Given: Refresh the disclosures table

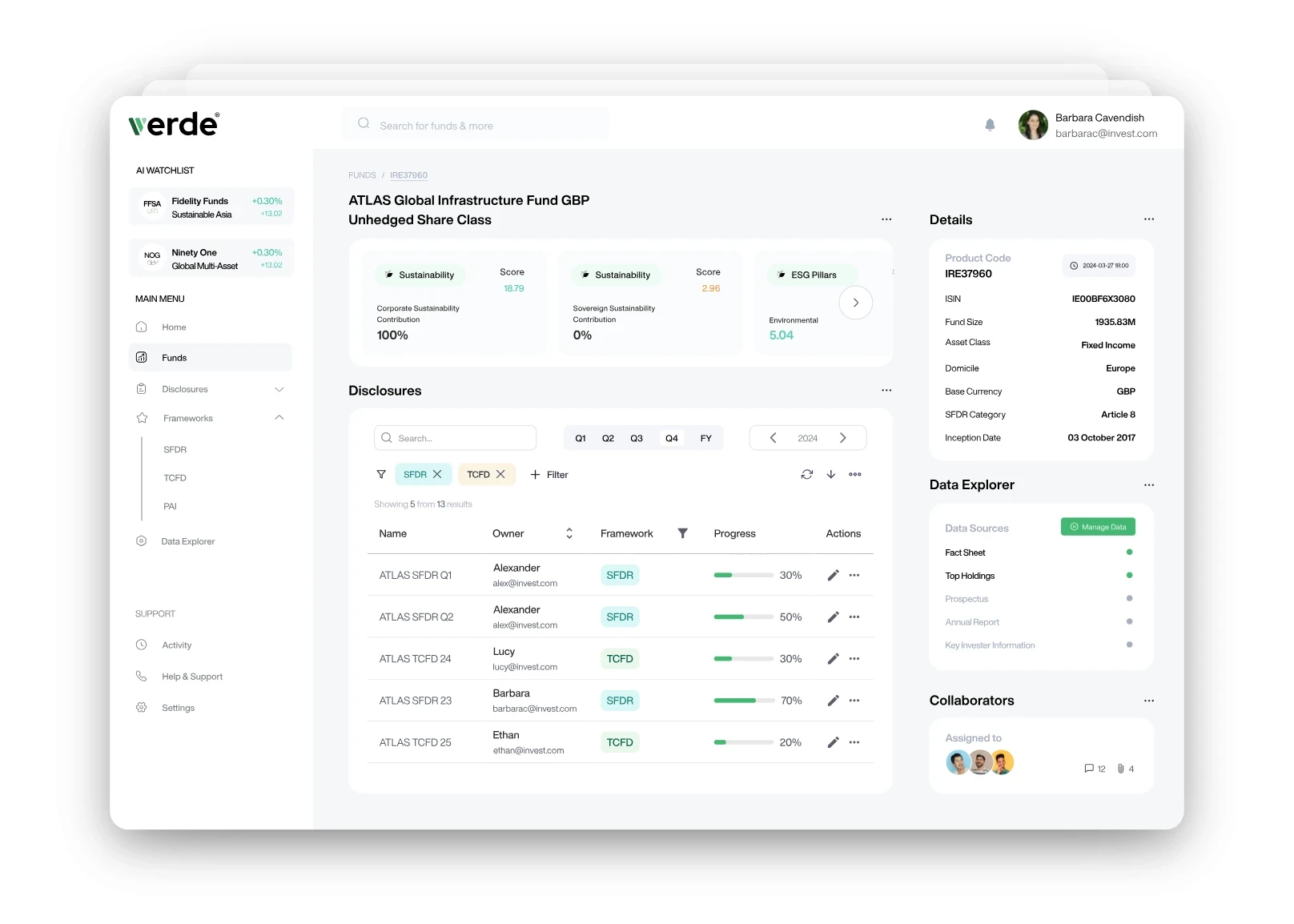Looking at the screenshot, I should point(807,475).
